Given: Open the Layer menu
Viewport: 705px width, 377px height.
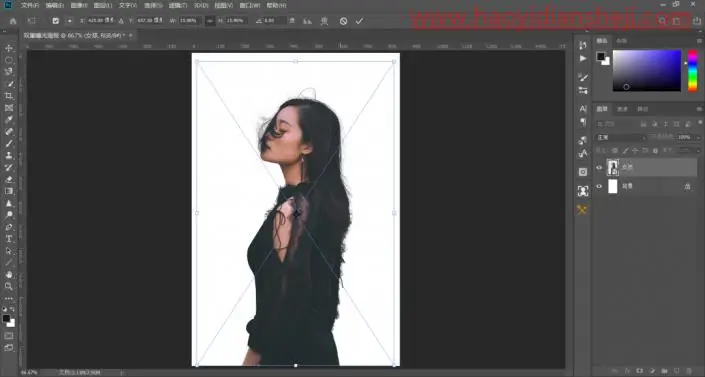Looking at the screenshot, I should (x=103, y=5).
